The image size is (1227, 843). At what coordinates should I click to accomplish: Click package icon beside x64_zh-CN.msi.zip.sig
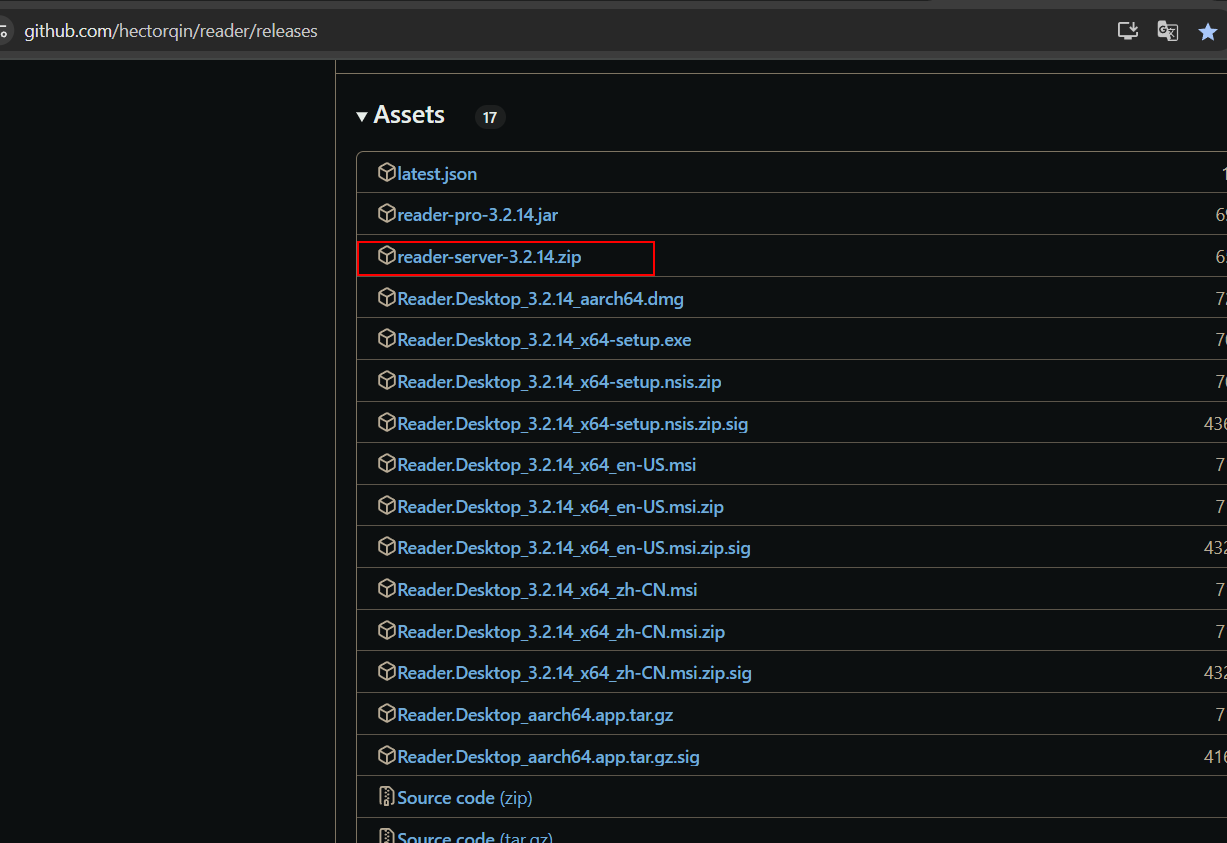pos(387,672)
